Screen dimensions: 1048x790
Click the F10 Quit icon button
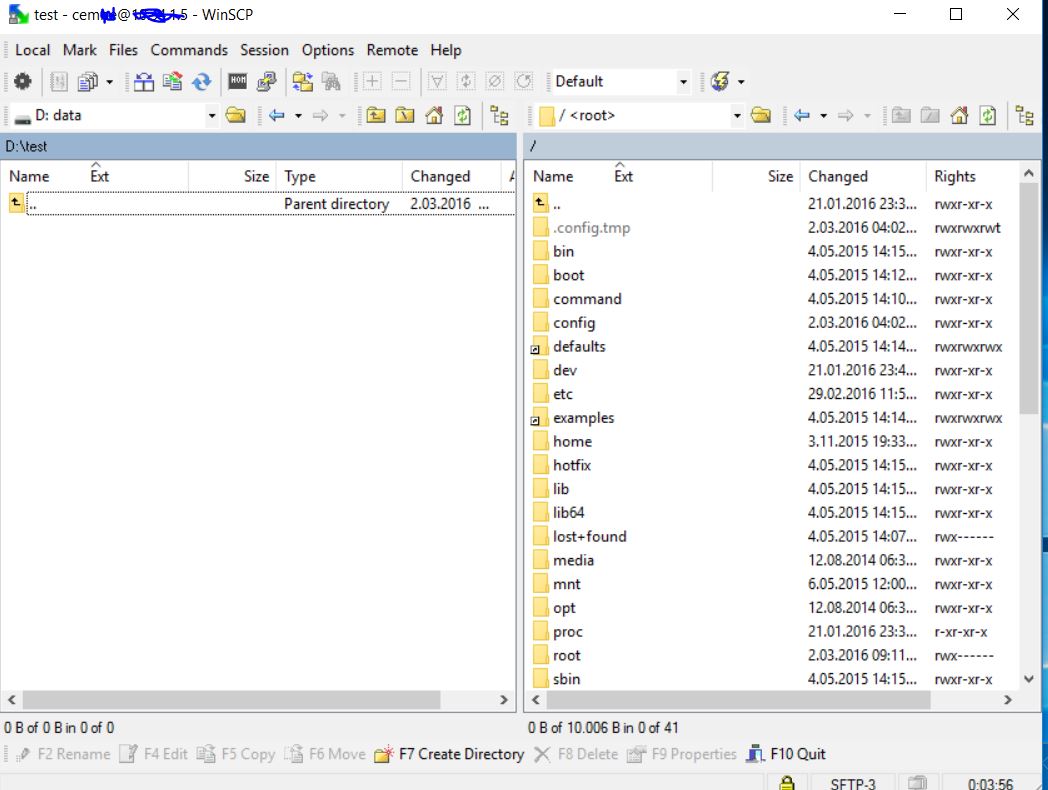(x=786, y=754)
